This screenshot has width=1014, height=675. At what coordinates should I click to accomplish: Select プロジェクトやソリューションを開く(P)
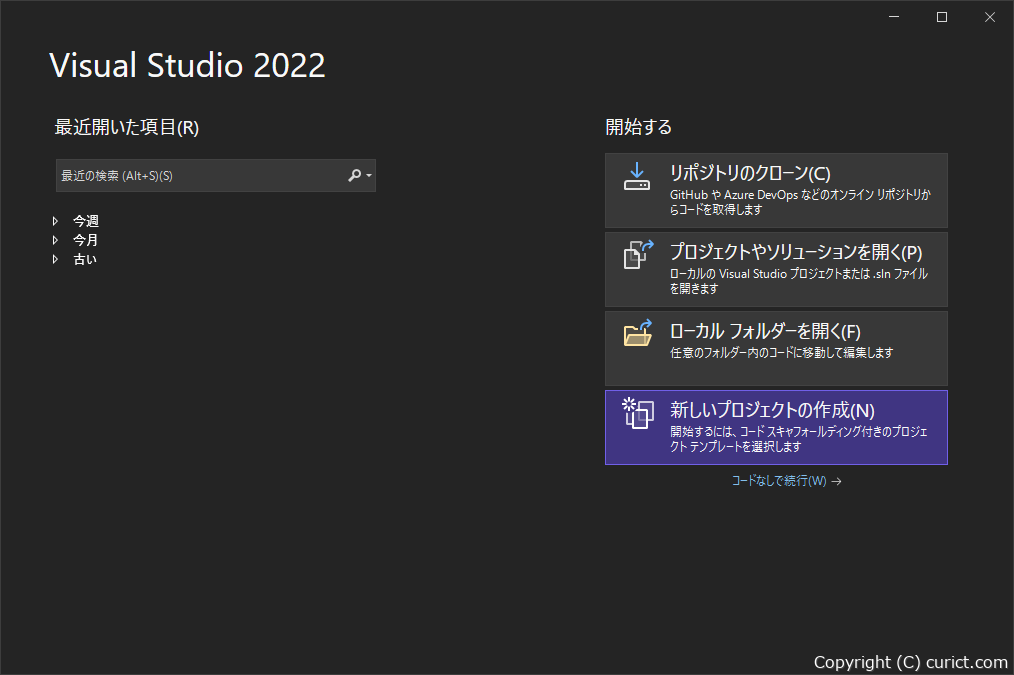pos(775,268)
